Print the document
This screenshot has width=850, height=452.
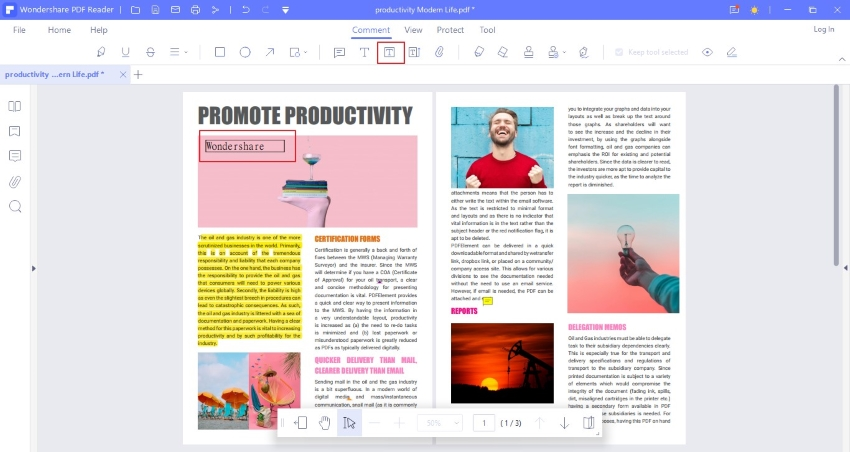click(195, 10)
